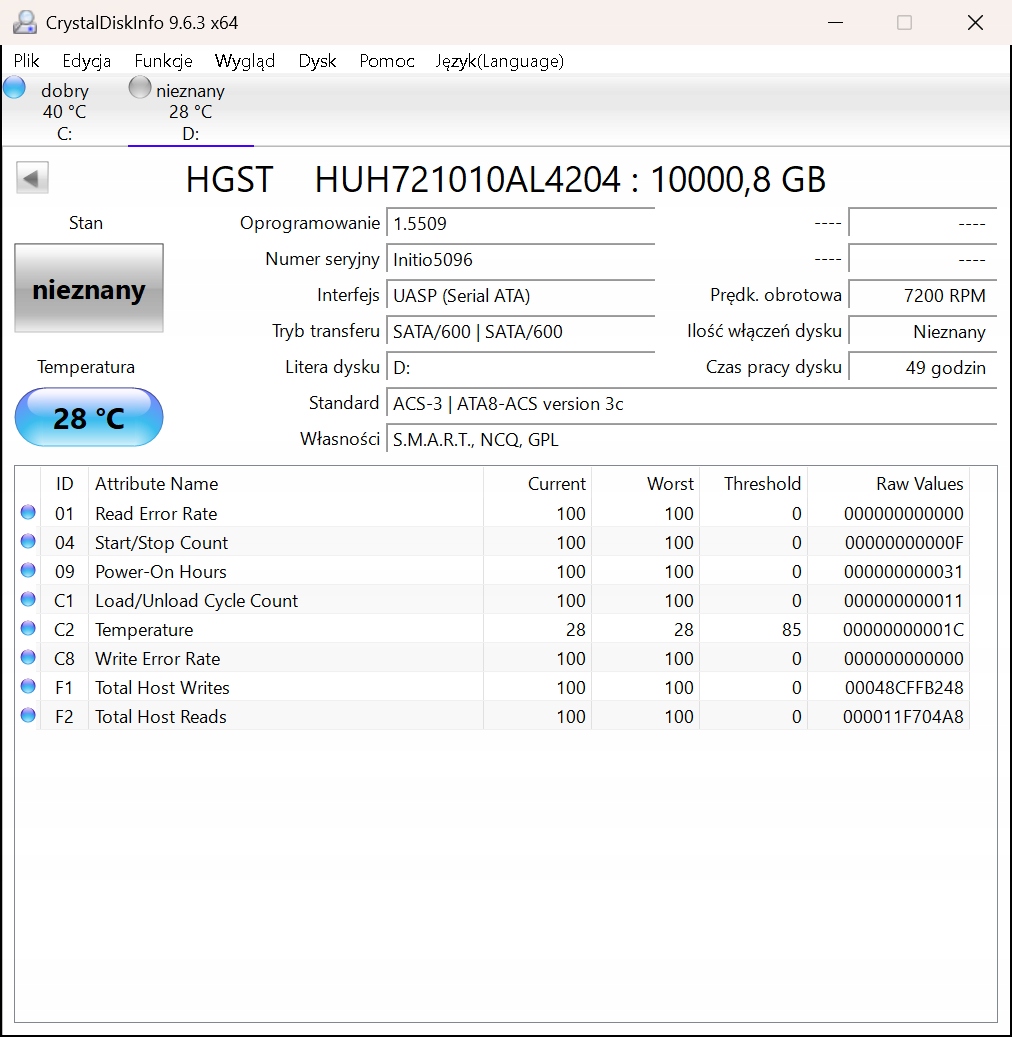Click the previous disk arrow button
1012x1037 pixels.
(x=32, y=179)
